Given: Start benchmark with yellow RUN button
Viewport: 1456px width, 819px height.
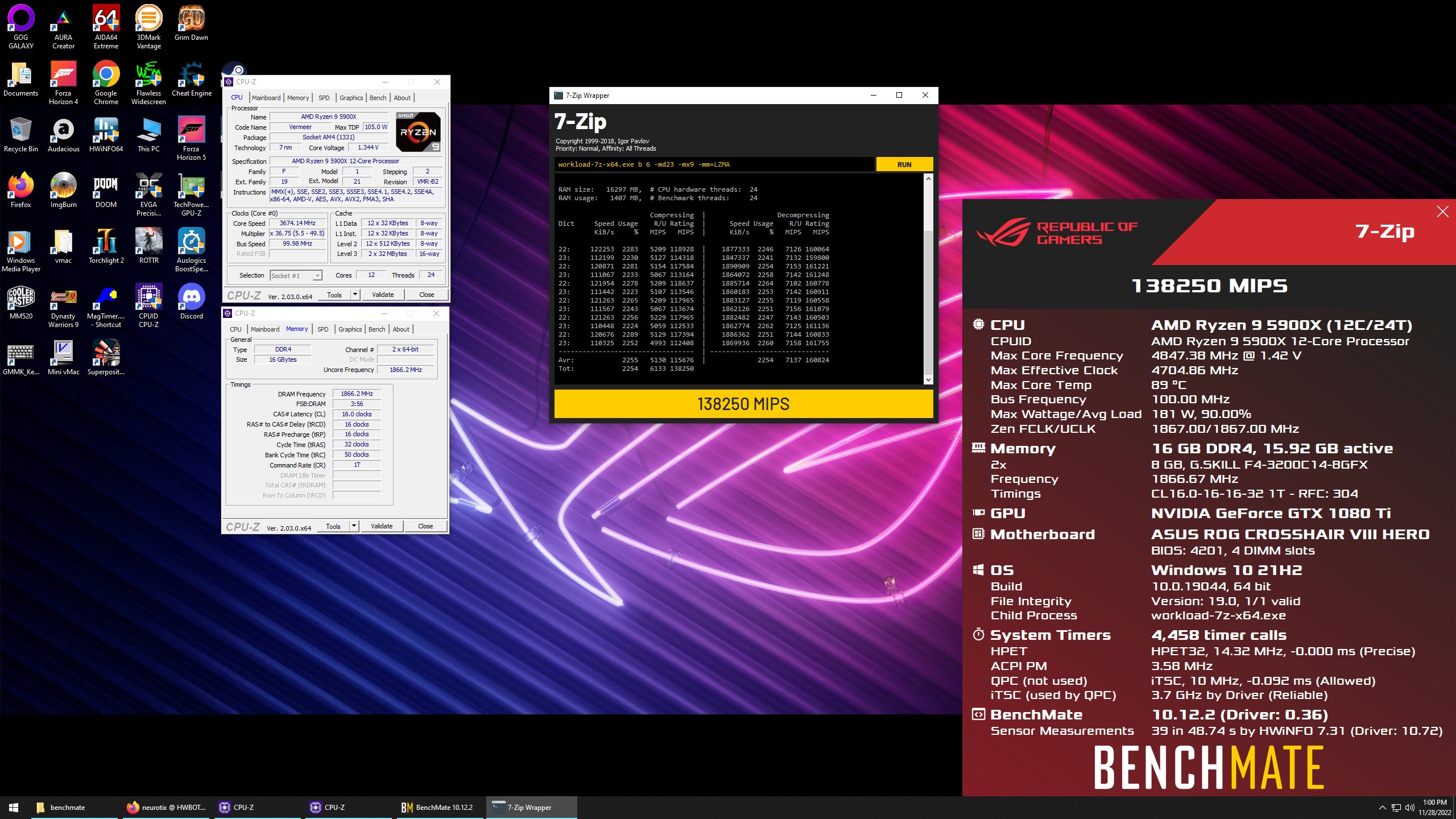Looking at the screenshot, I should point(904,164).
